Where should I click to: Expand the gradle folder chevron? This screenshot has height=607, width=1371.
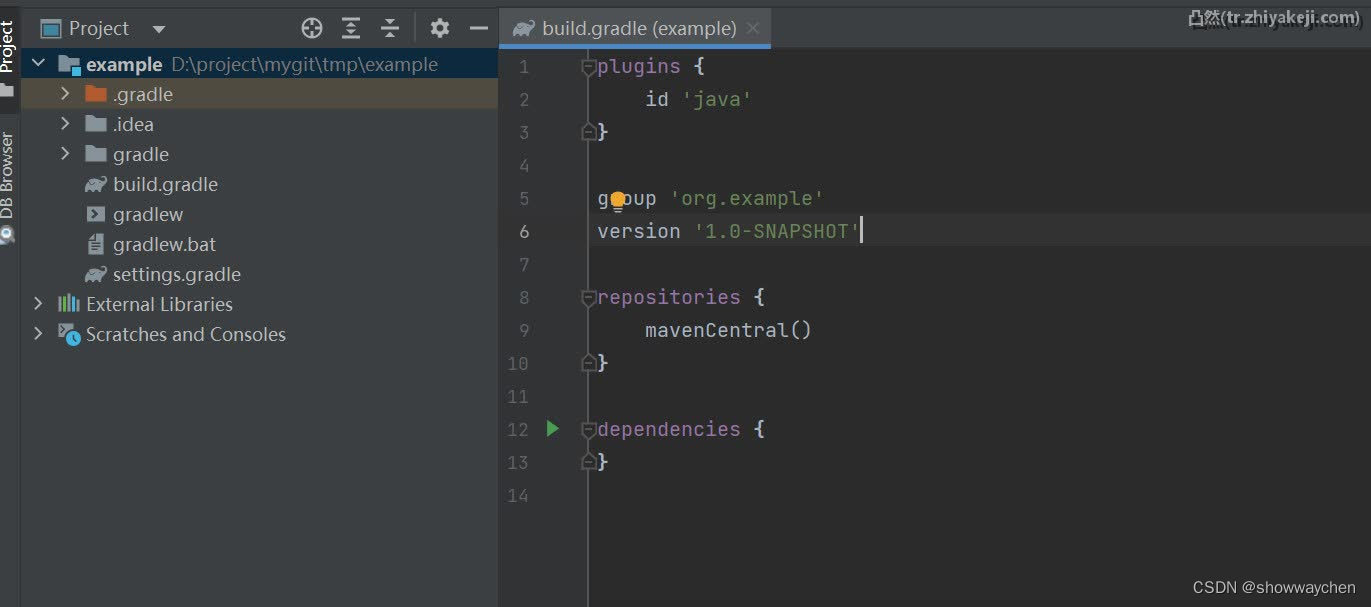coord(65,154)
